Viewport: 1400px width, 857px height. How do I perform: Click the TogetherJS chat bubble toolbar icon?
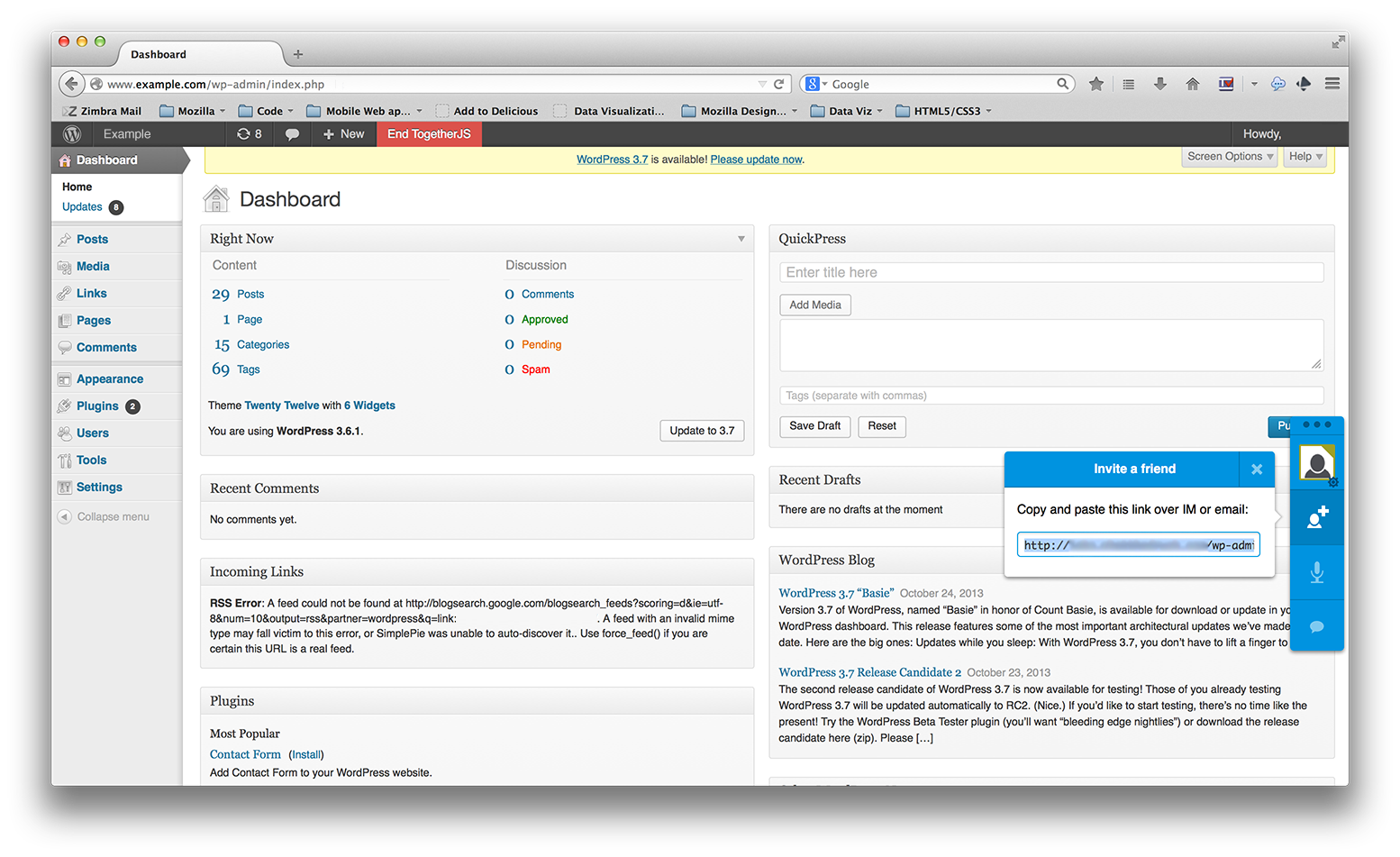[1277, 84]
